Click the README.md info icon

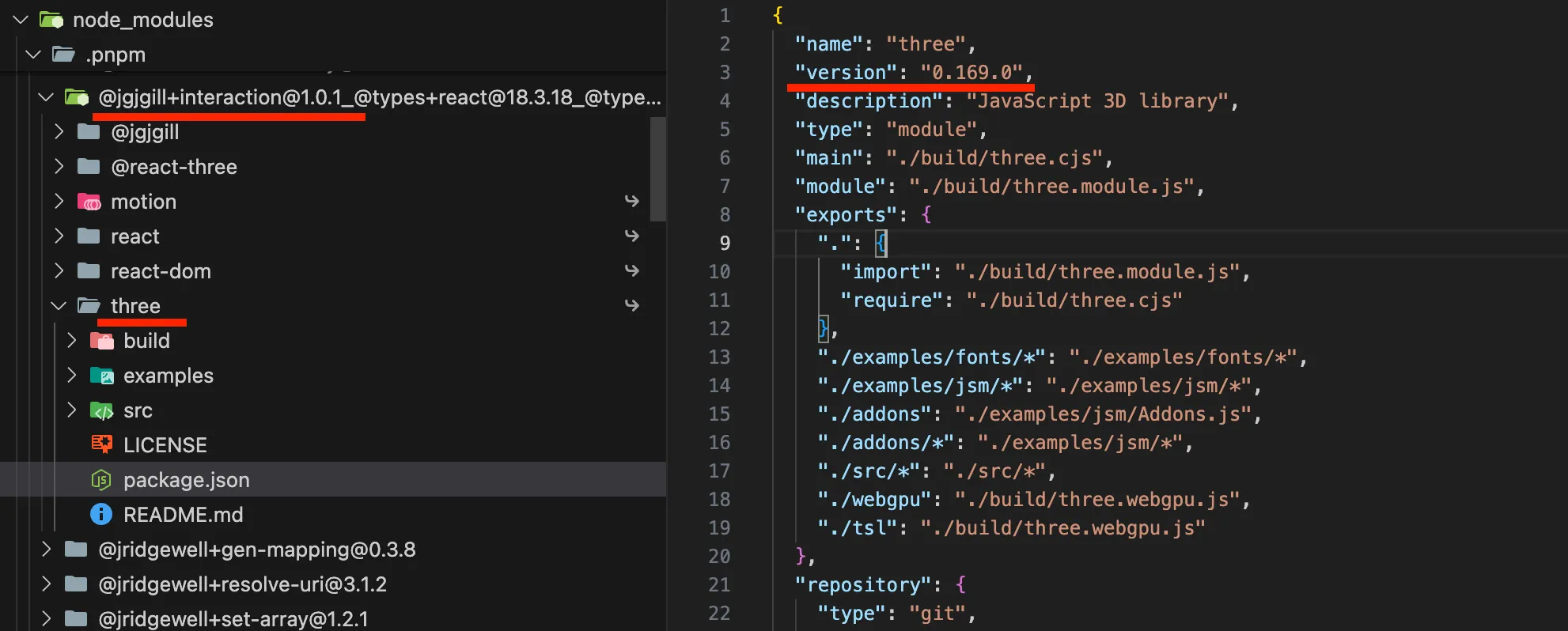coord(101,515)
